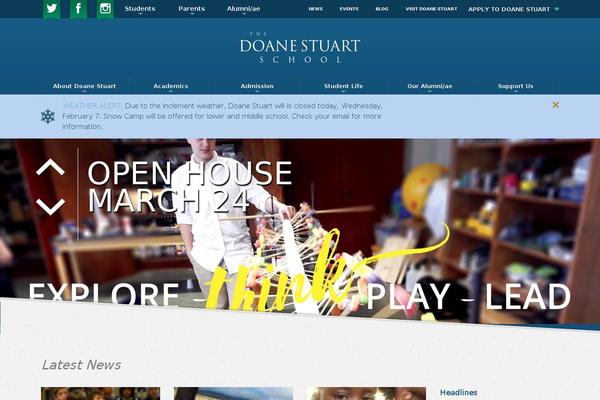The height and width of the screenshot is (400, 600).
Task: Open the Student Life menu
Action: (x=343, y=86)
